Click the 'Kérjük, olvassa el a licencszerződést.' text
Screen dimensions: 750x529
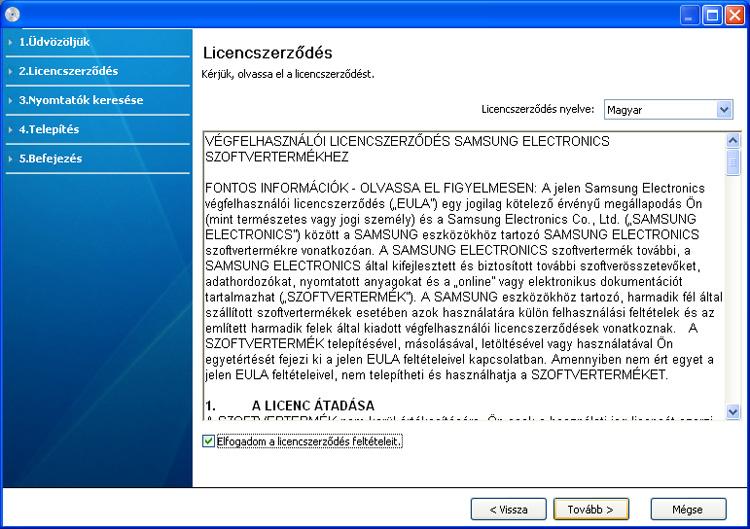[287, 75]
